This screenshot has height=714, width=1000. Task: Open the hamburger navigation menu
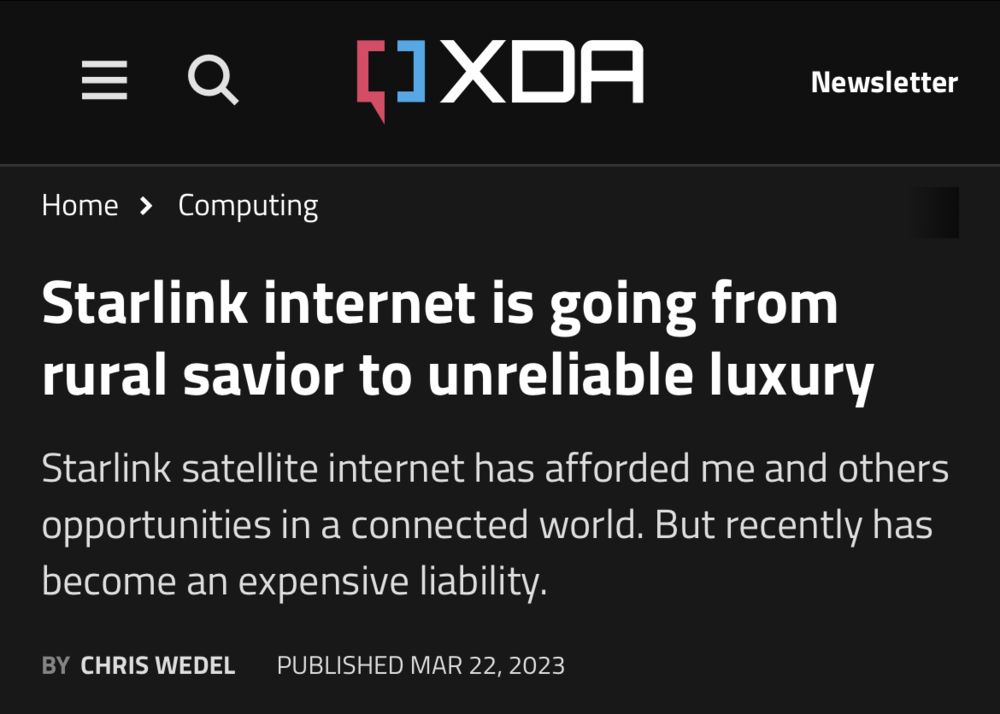(104, 80)
